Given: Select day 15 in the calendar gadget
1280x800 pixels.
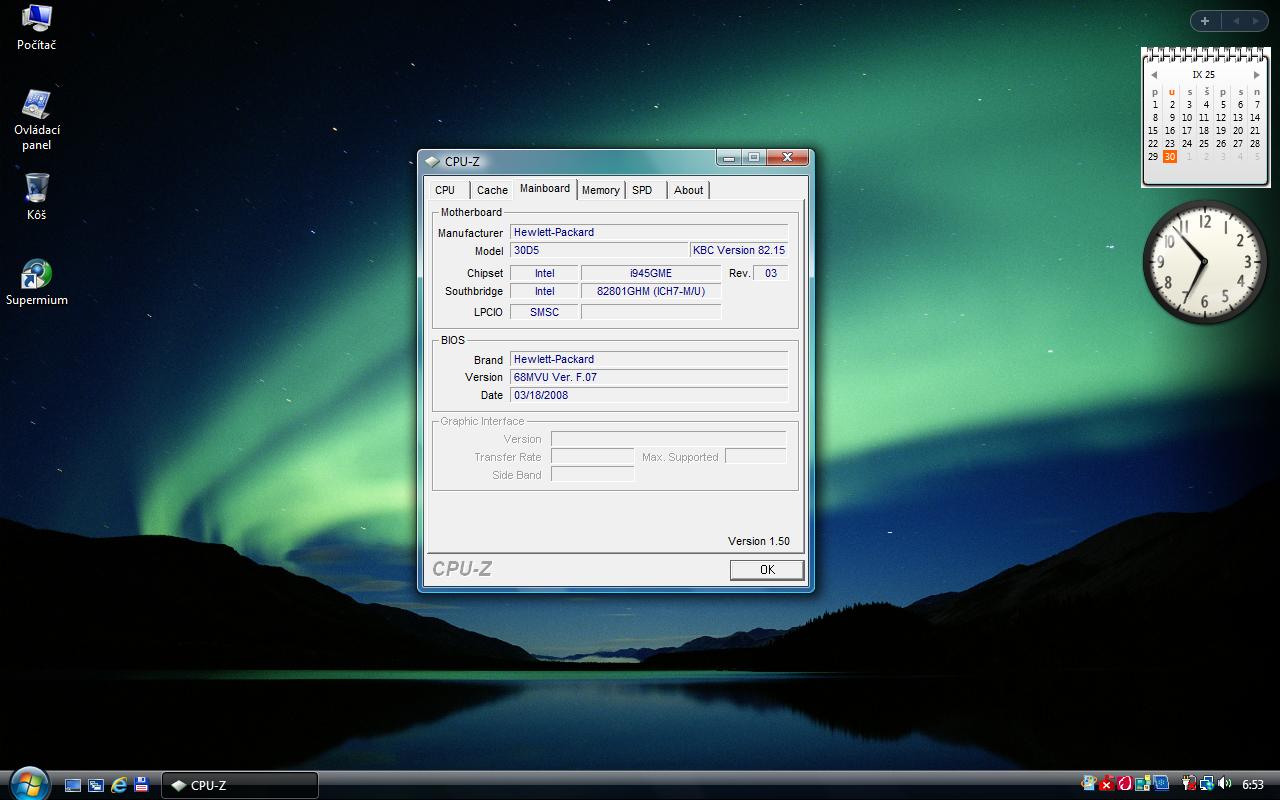Looking at the screenshot, I should click(x=1153, y=130).
